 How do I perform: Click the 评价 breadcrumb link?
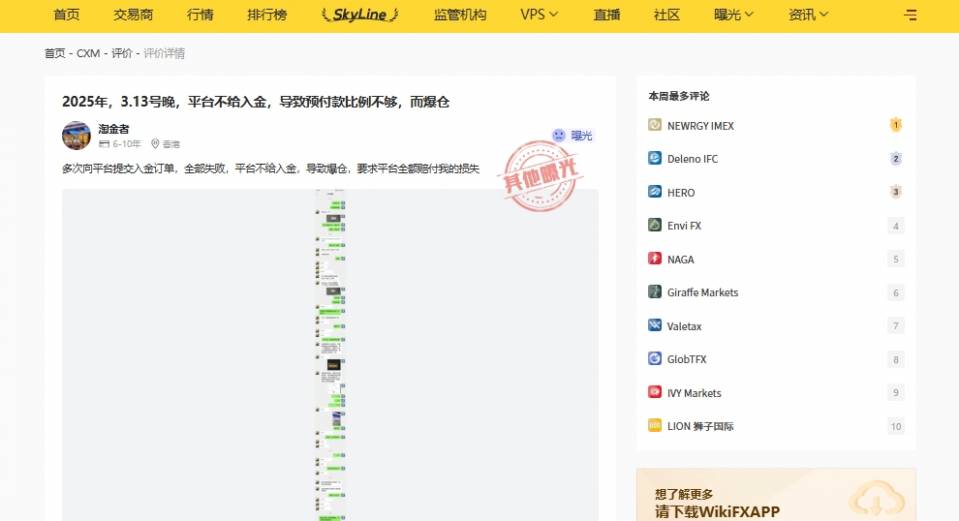pyautogui.click(x=122, y=53)
